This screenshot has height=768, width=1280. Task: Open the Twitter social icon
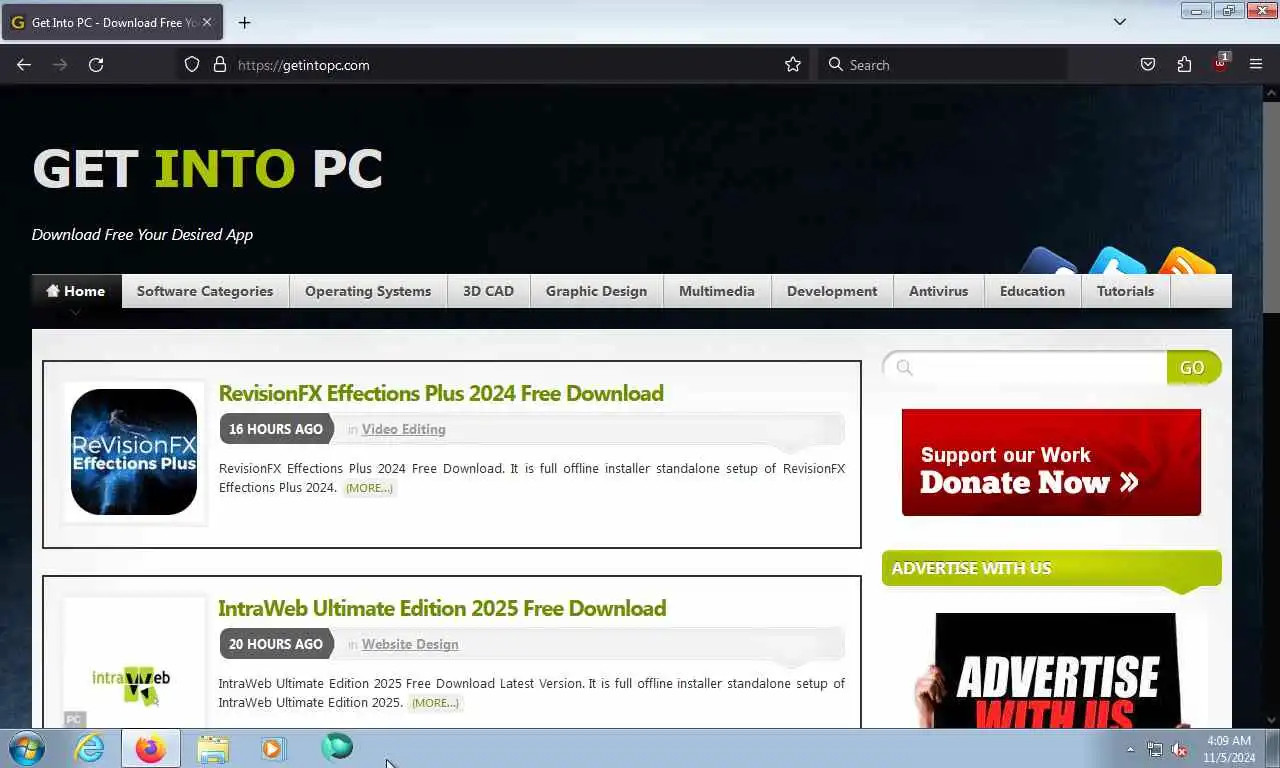[x=1116, y=261]
